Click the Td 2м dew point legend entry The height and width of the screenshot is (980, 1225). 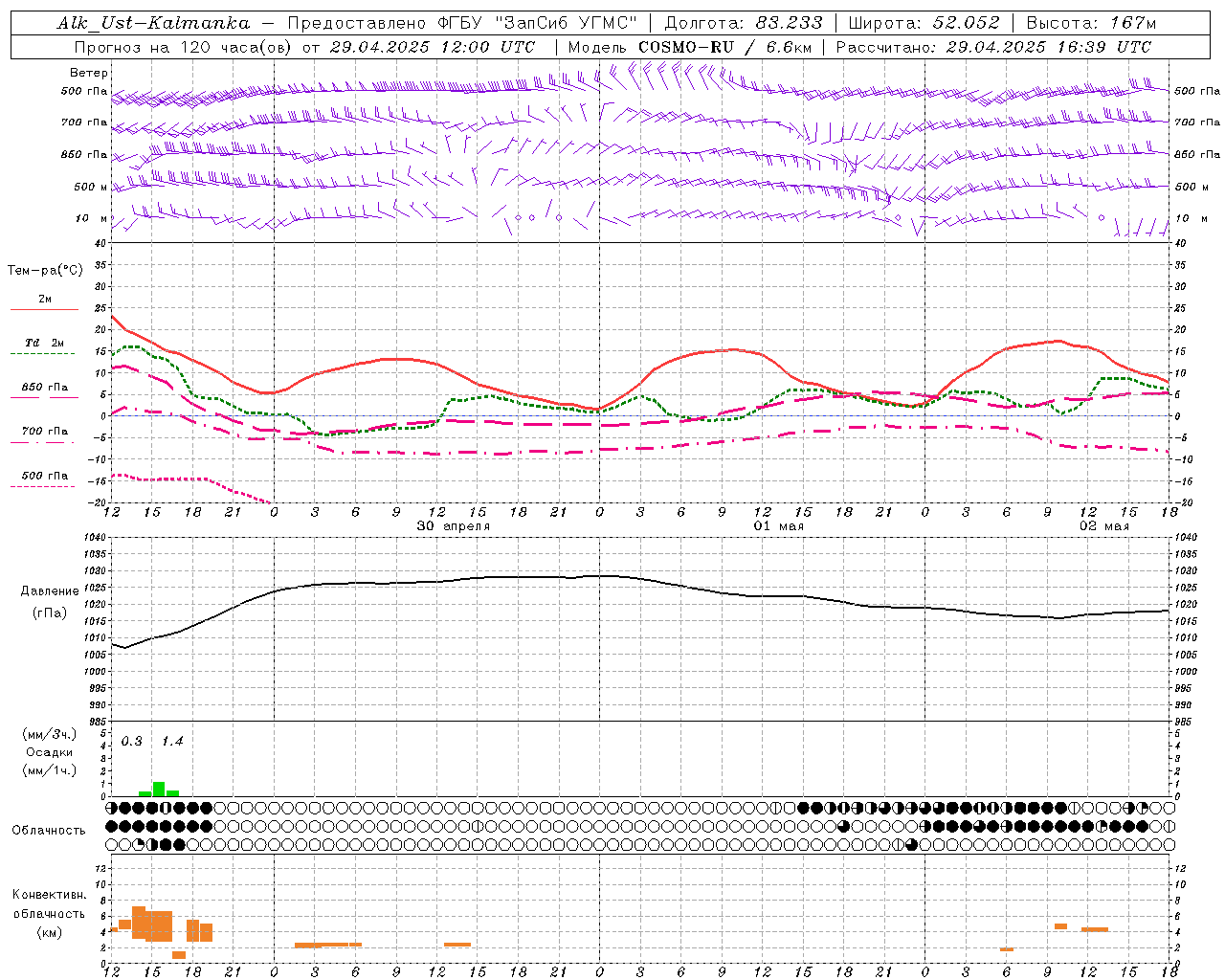pyautogui.click(x=45, y=343)
